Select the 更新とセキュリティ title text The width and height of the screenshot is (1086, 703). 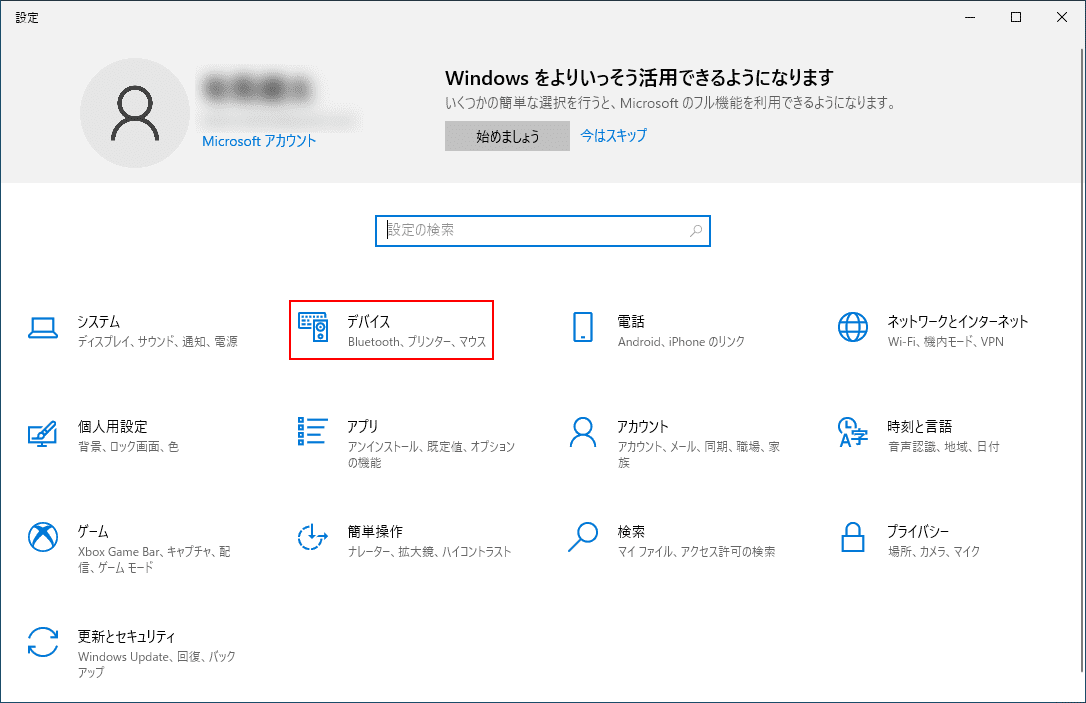pyautogui.click(x=126, y=637)
